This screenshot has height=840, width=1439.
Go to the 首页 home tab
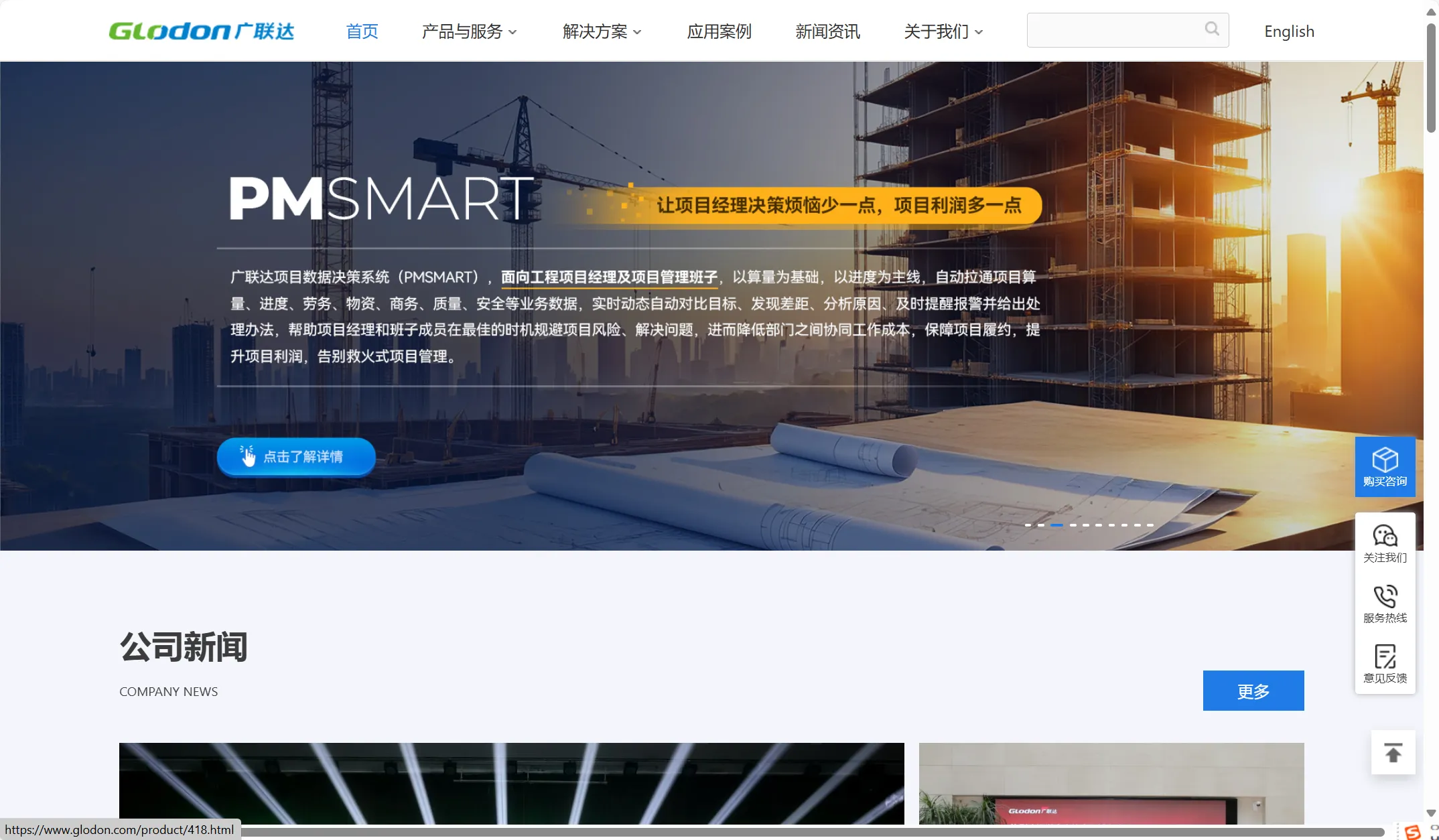[x=362, y=31]
